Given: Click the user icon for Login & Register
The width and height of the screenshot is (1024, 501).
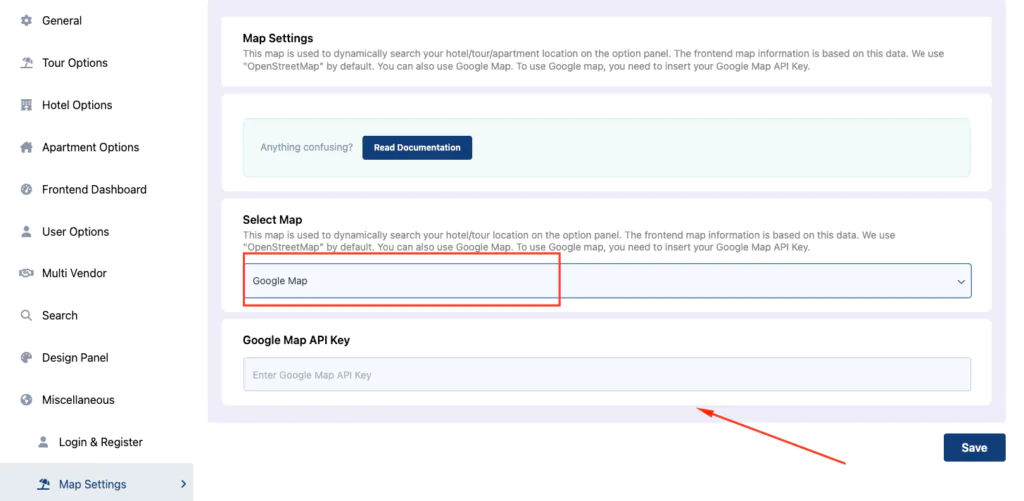Looking at the screenshot, I should [x=43, y=442].
